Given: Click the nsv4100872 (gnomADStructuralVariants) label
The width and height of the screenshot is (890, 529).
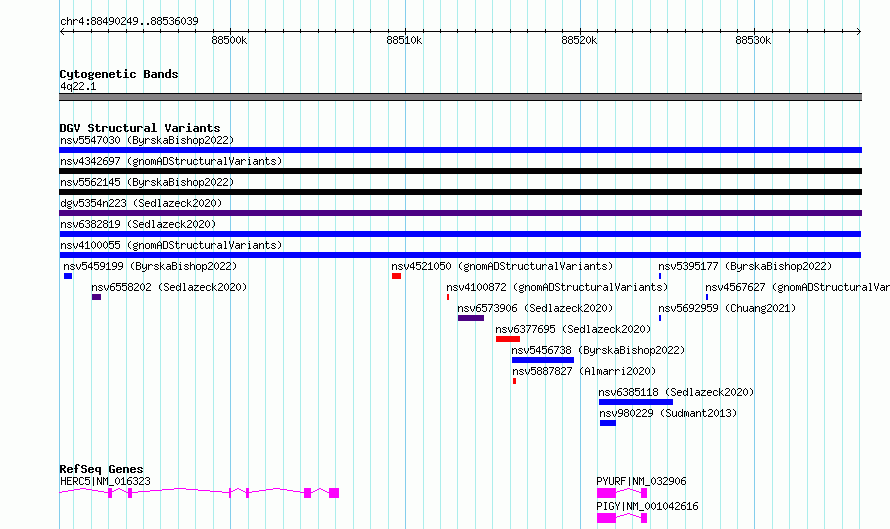Looking at the screenshot, I should pos(557,287).
